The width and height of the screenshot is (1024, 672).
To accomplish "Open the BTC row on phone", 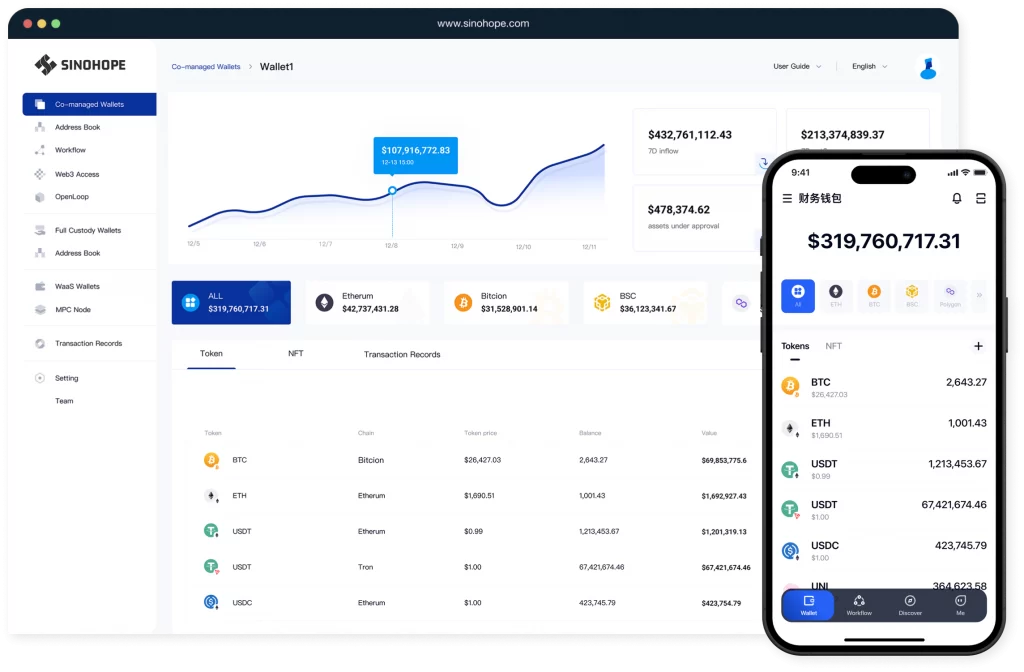I will pos(884,387).
